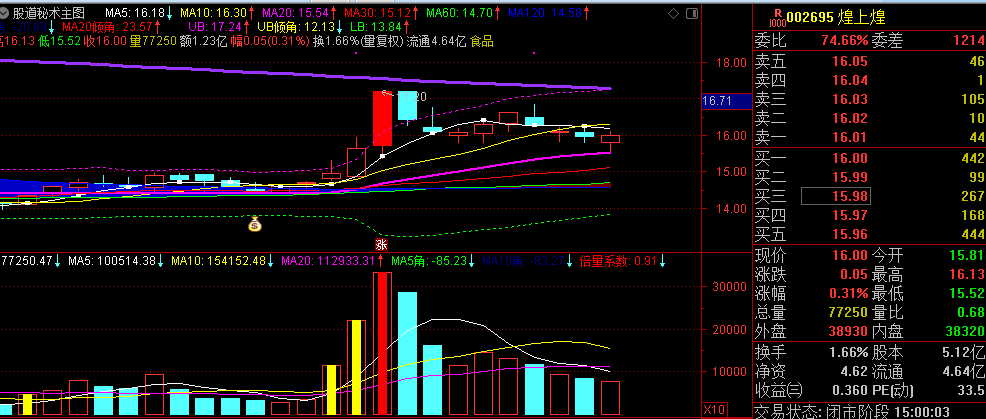
Task: Click the 16.71 price axis label
Action: click(726, 101)
